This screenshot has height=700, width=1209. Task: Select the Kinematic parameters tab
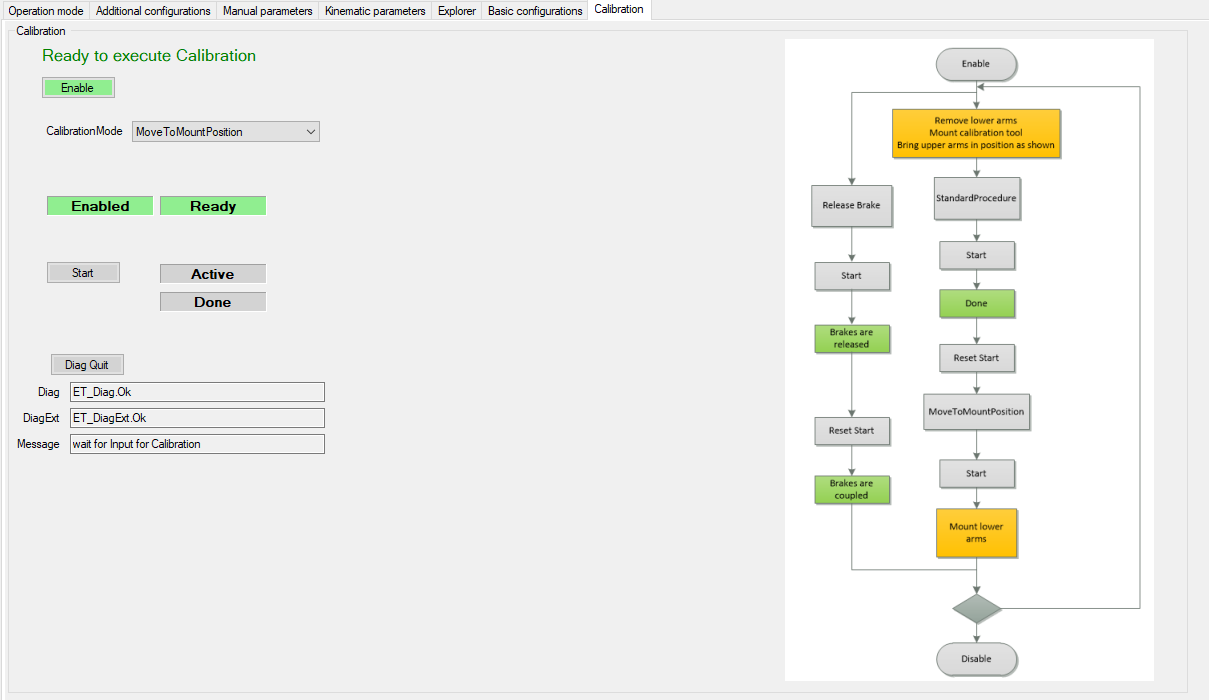(x=375, y=11)
